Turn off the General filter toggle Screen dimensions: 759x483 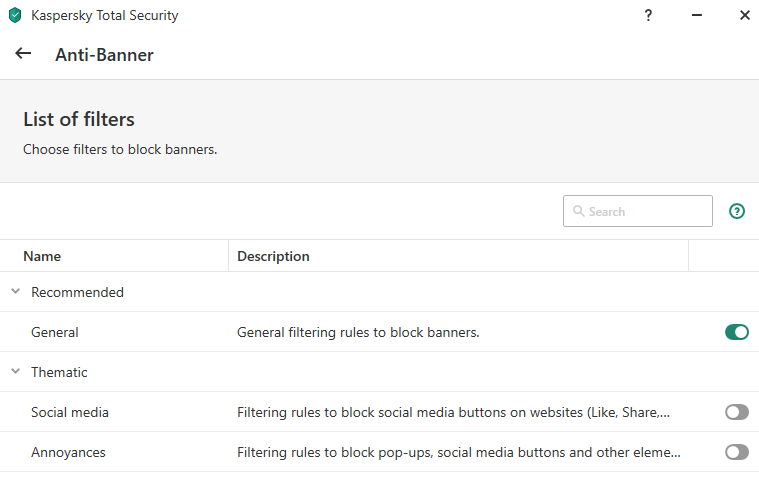point(737,332)
